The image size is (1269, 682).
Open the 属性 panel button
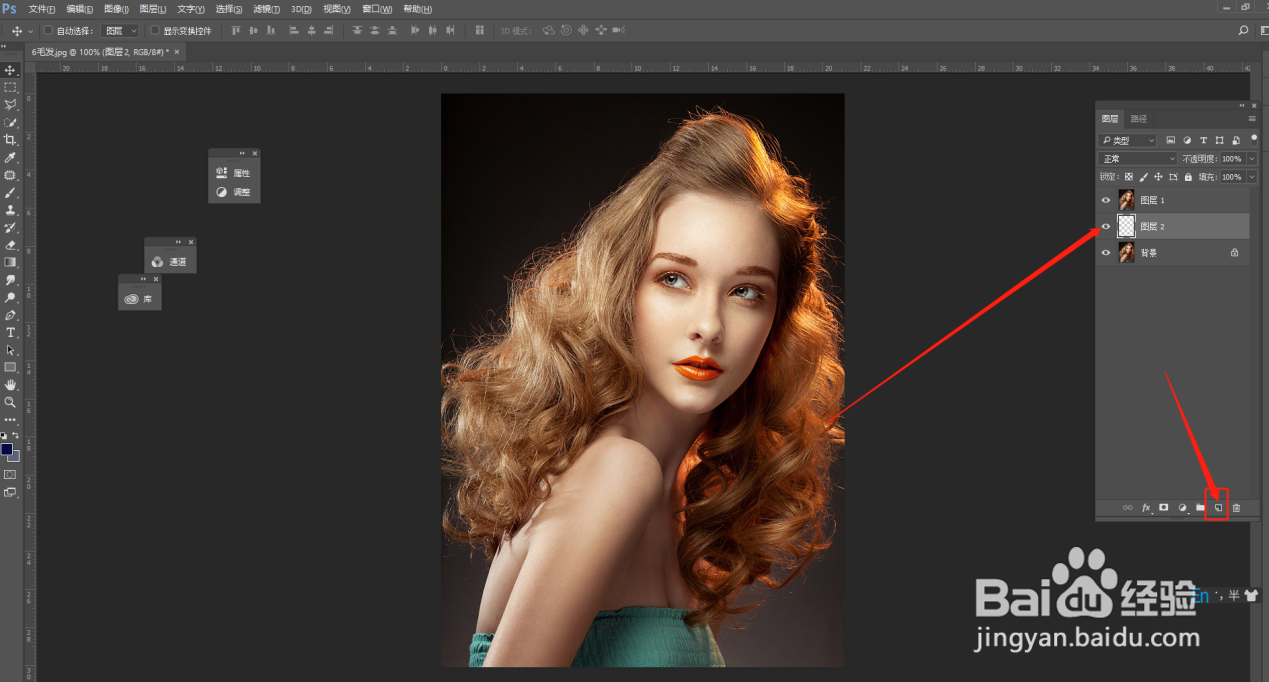pos(234,172)
